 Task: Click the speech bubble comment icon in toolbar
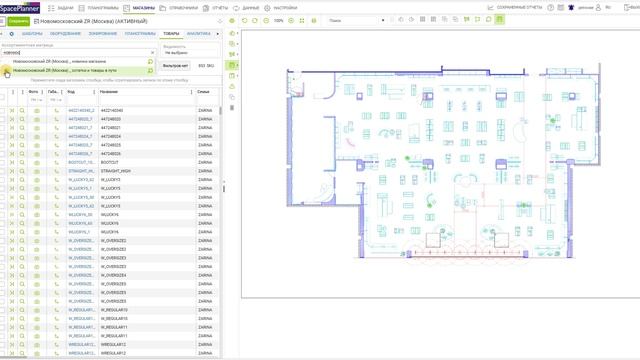pyautogui.click(x=489, y=20)
